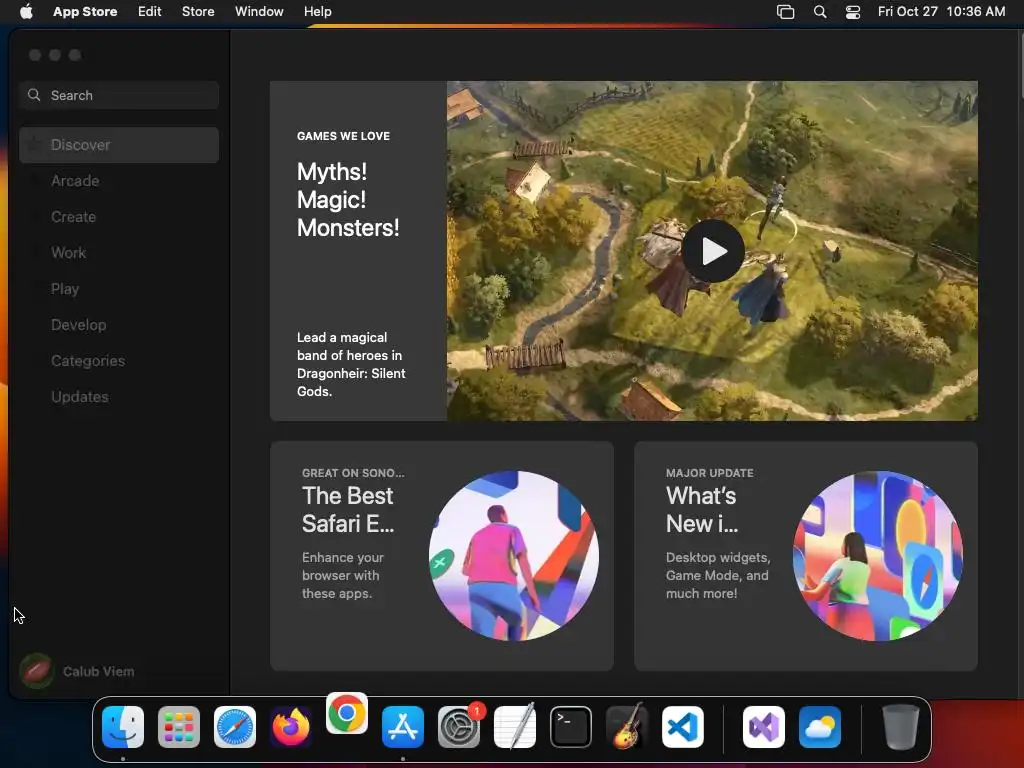Screen dimensions: 1024x768
Task: Click the 'MAJOR UPDATE' label
Action: pyautogui.click(x=709, y=473)
